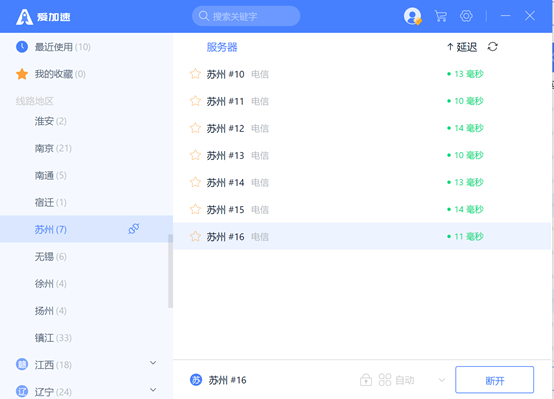The height and width of the screenshot is (399, 554).
Task: Favorite server 苏州 #16 with star
Action: pos(195,236)
